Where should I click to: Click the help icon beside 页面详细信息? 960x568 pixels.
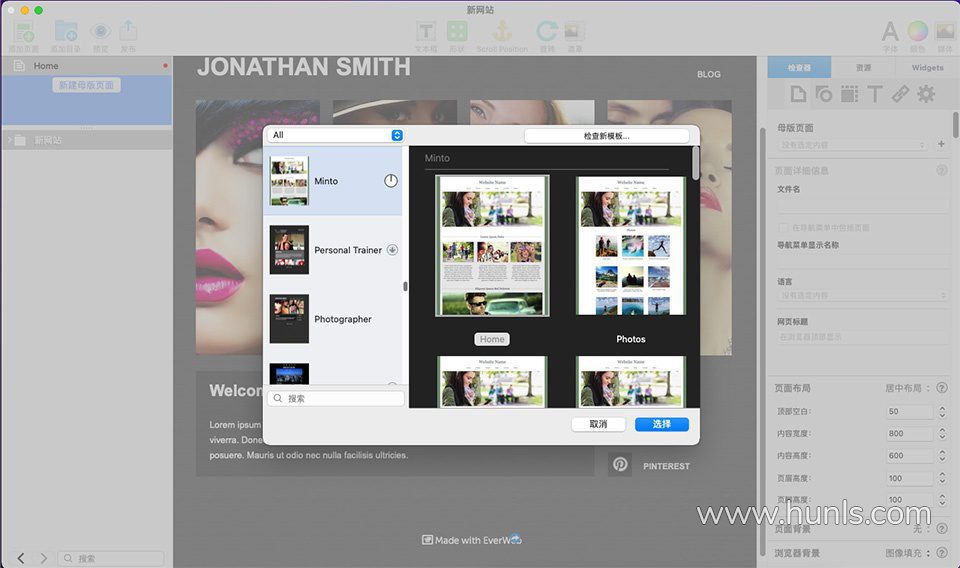point(942,171)
